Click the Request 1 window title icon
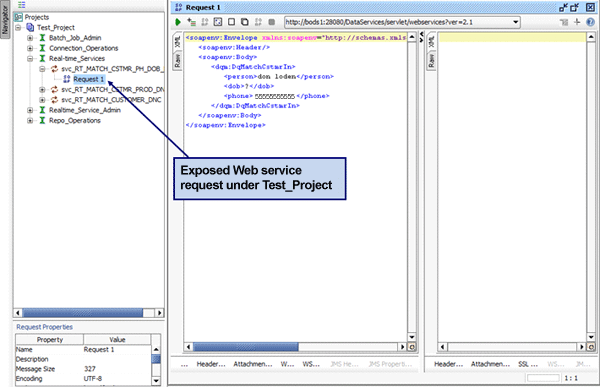The image size is (600, 387). 178,7
